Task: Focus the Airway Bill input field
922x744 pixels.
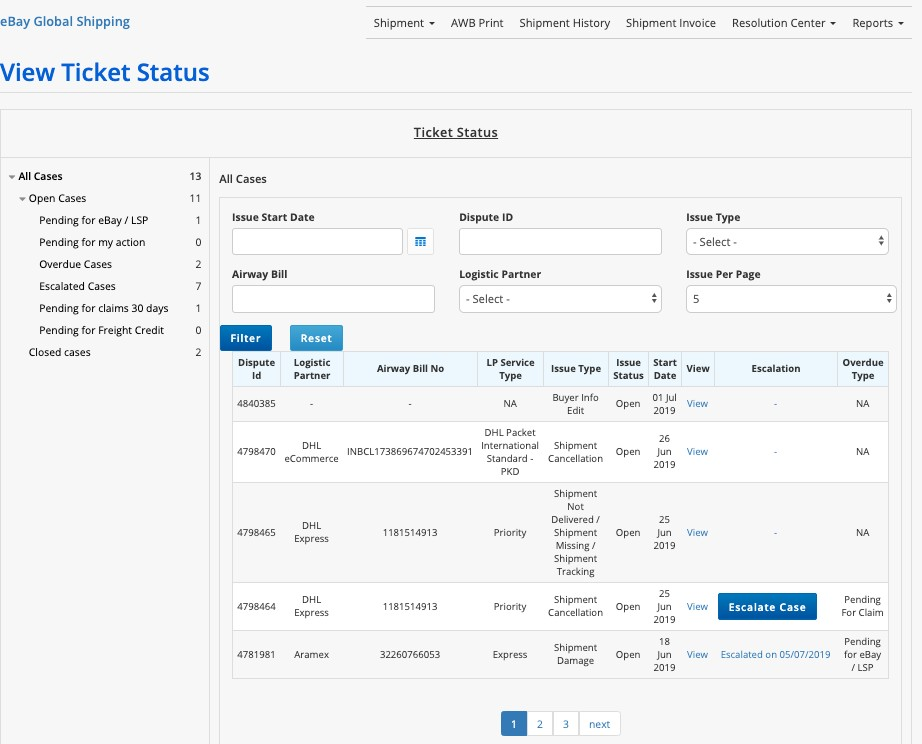Action: [333, 299]
